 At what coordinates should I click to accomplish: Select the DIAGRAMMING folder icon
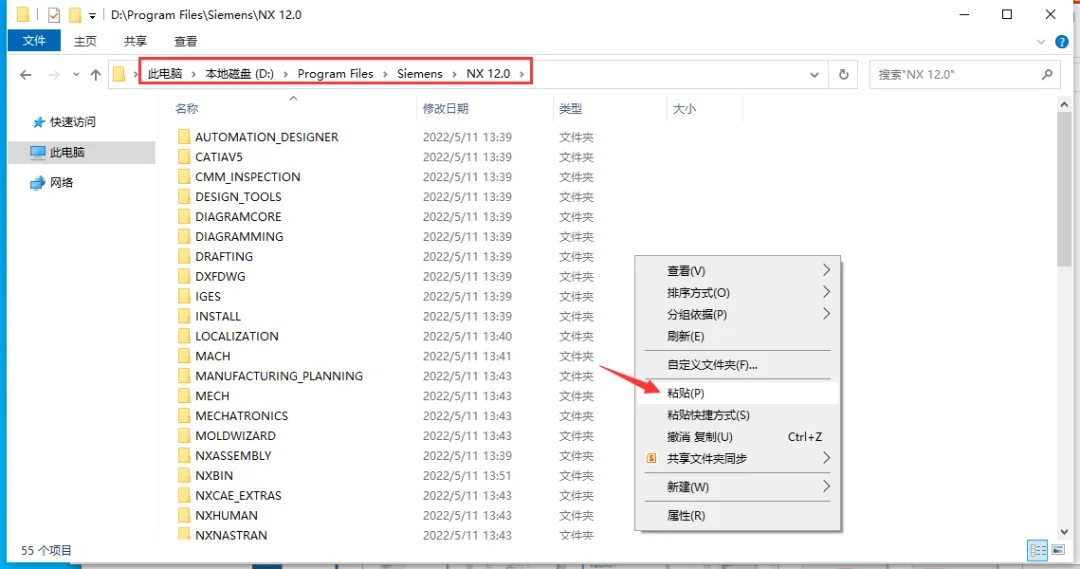pyautogui.click(x=184, y=236)
